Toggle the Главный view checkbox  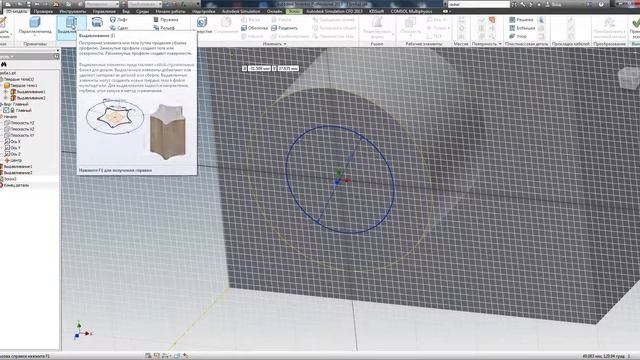point(6,110)
